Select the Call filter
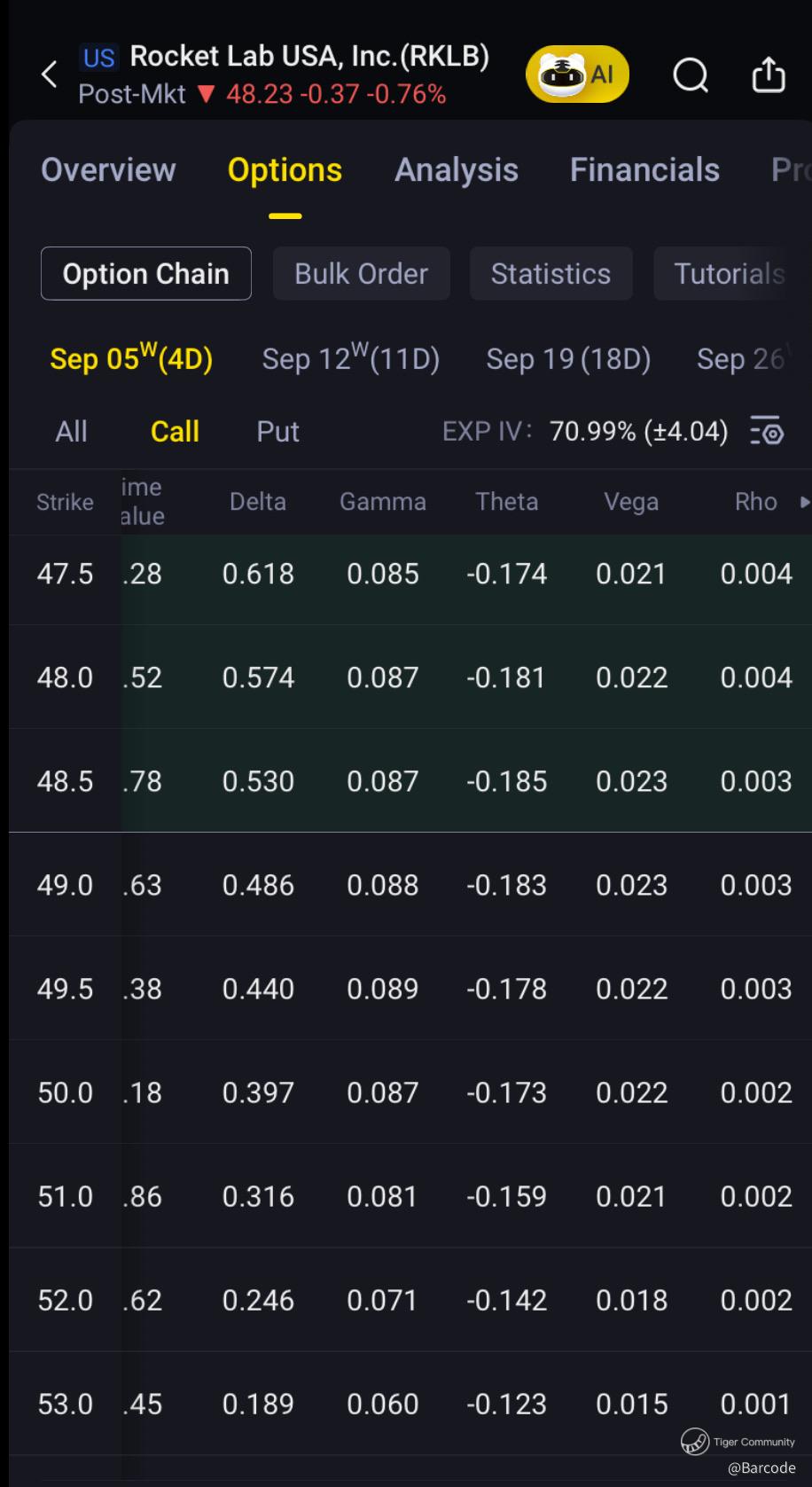Screen dimensions: 812x1487 pos(175,432)
